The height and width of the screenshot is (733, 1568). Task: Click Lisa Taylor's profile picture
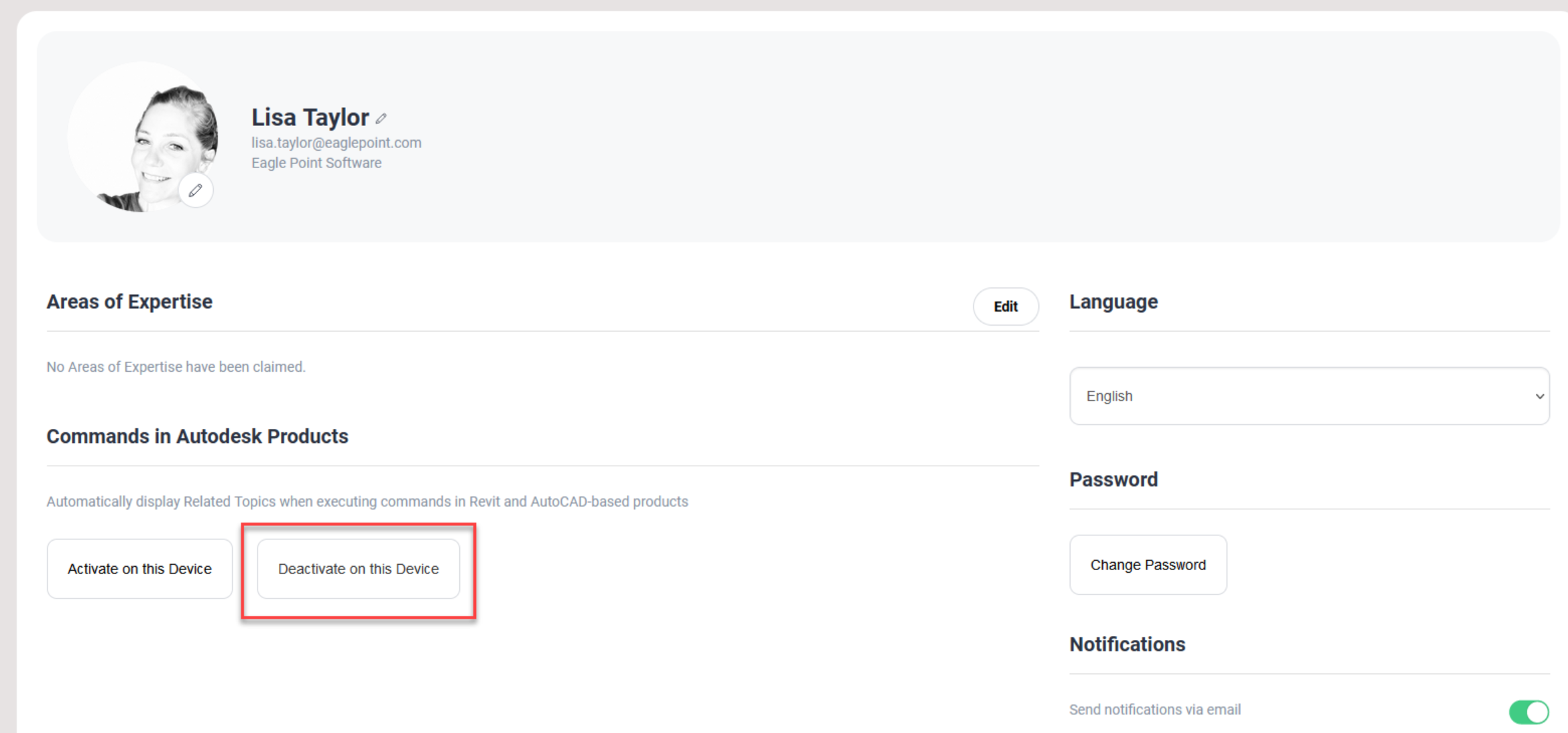click(x=143, y=137)
